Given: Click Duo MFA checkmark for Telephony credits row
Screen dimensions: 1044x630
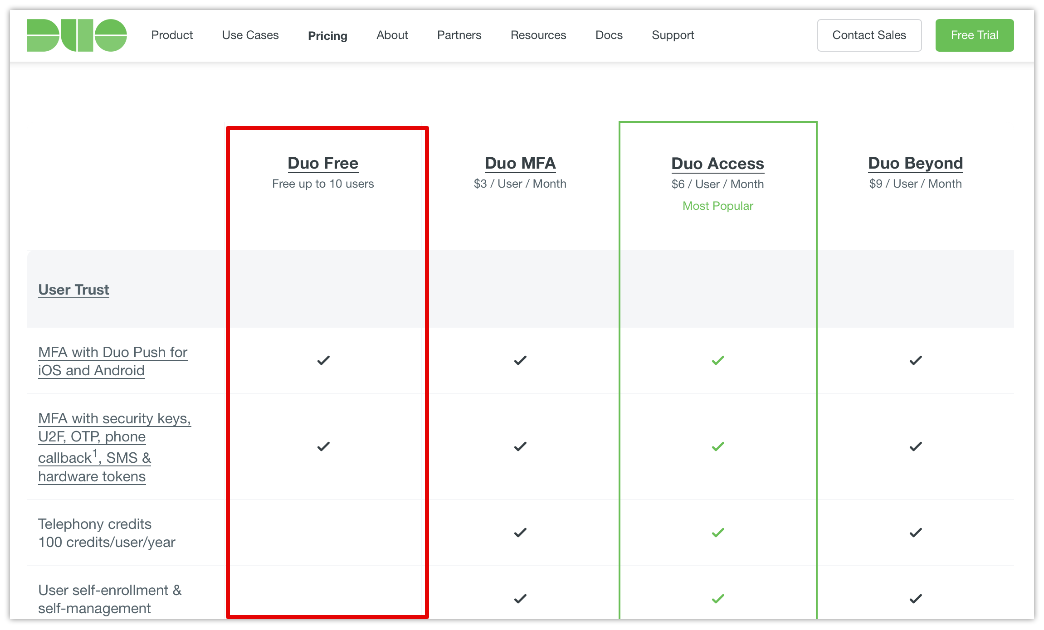Looking at the screenshot, I should (x=520, y=532).
